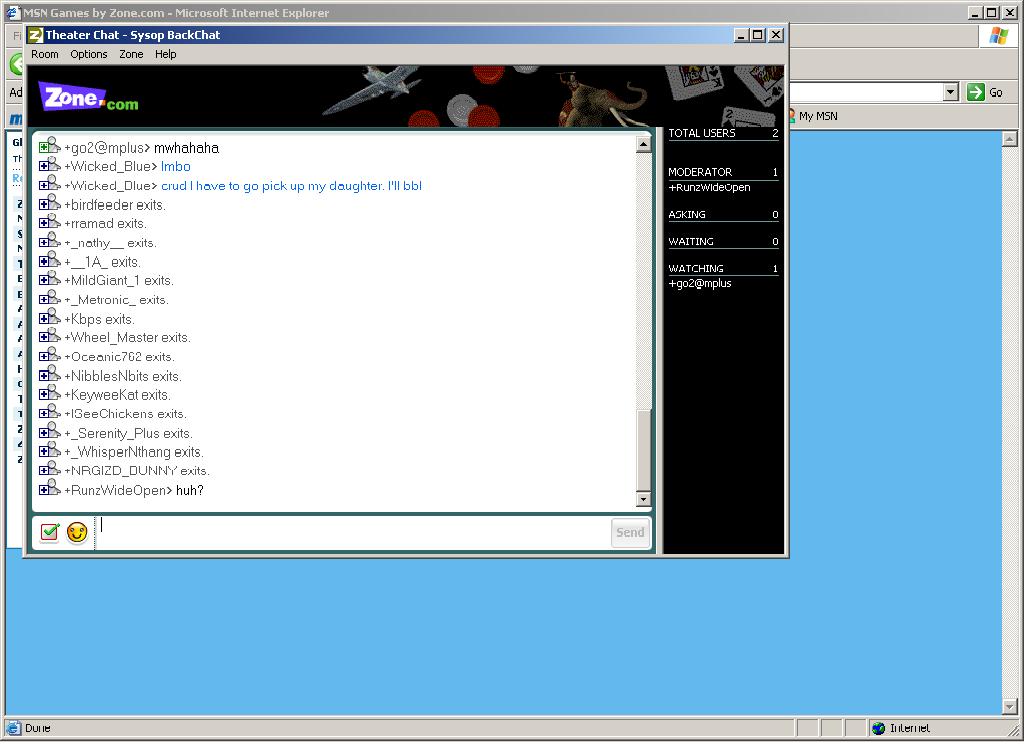1024x744 pixels.
Task: Click the TOTAL USERS header
Action: [x=723, y=133]
